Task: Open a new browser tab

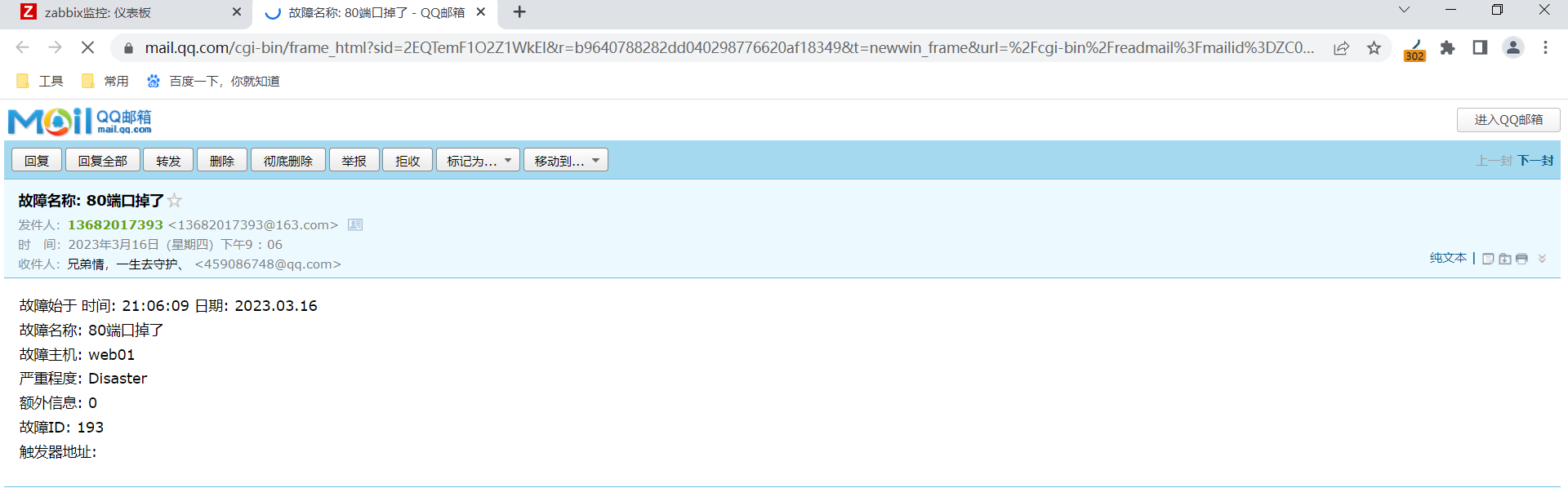Action: click(x=519, y=12)
